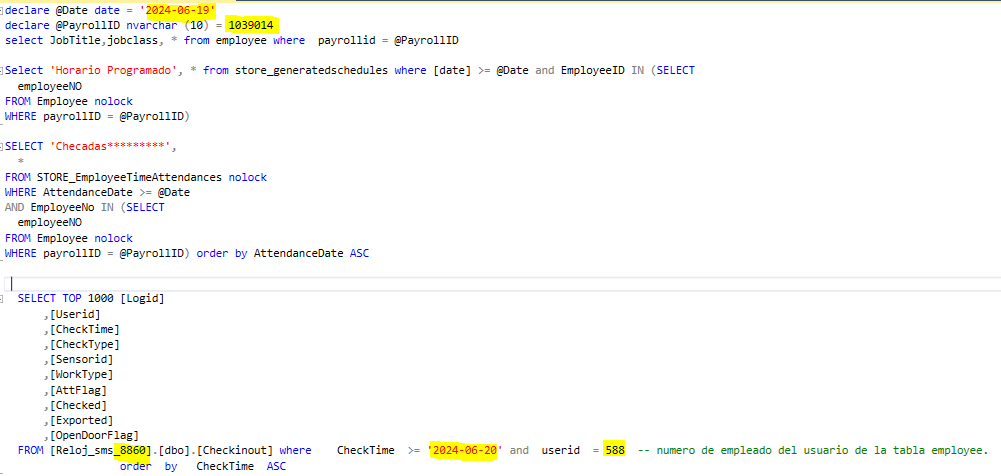This screenshot has height=476, width=1001.
Task: Click the [Logid] column
Action: click(x=142, y=299)
